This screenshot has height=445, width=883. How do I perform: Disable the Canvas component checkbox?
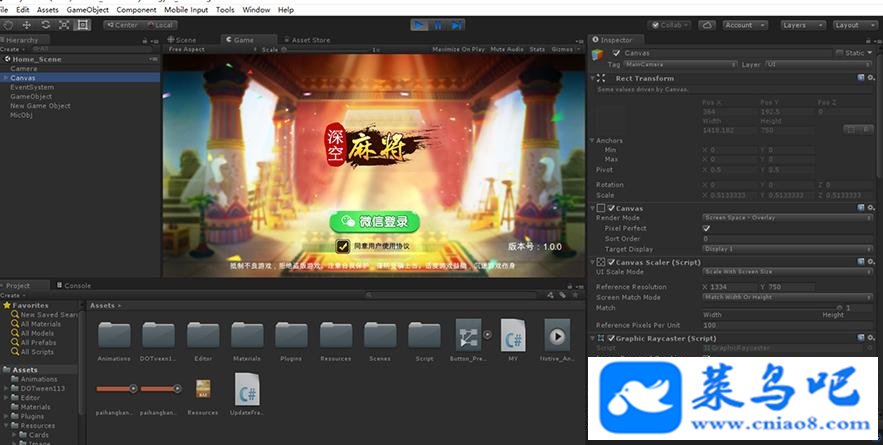(x=611, y=208)
